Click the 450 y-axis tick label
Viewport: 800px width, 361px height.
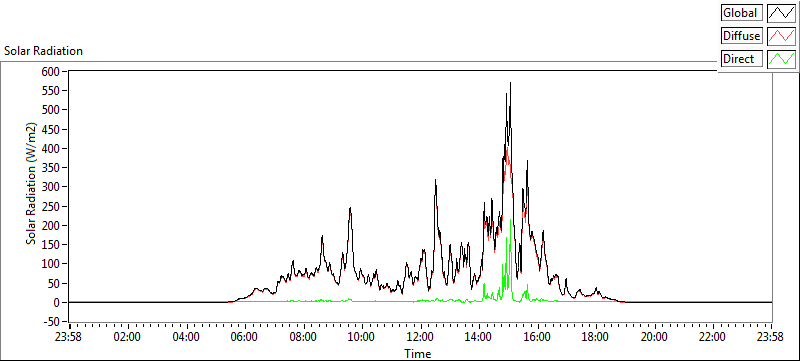click(x=51, y=130)
